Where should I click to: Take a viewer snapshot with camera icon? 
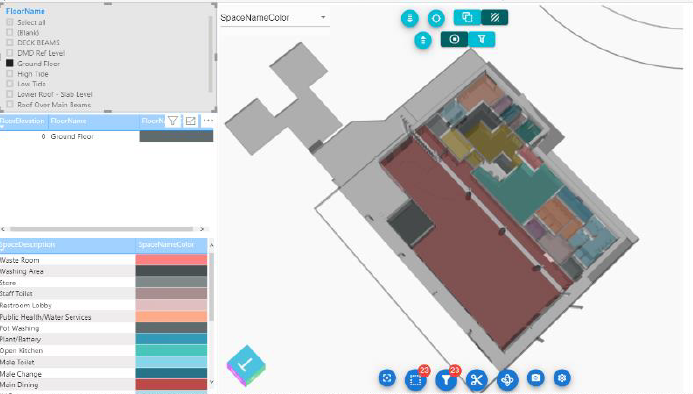(536, 378)
